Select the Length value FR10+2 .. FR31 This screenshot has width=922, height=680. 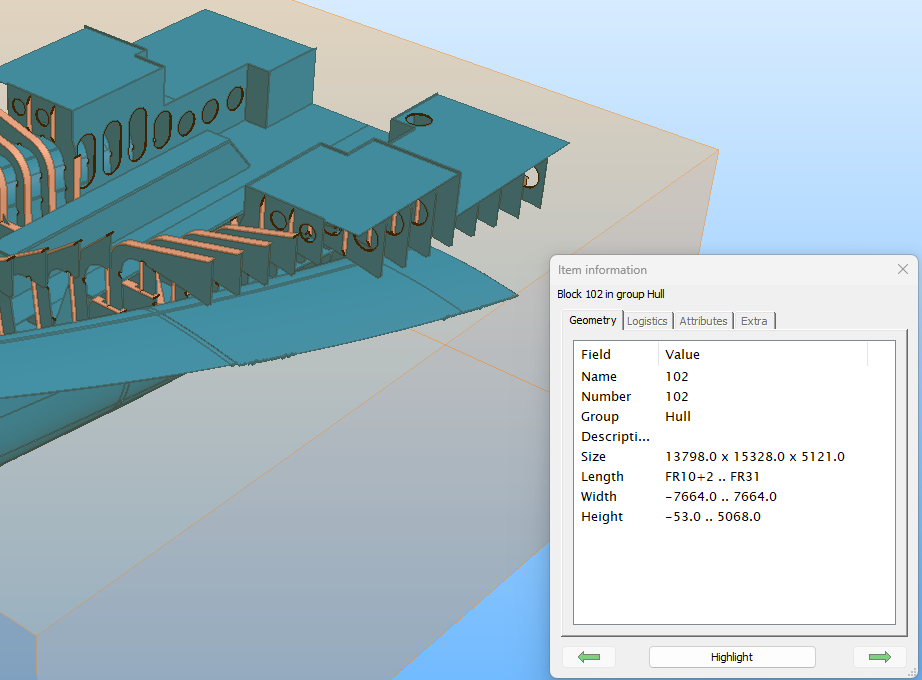coord(712,476)
